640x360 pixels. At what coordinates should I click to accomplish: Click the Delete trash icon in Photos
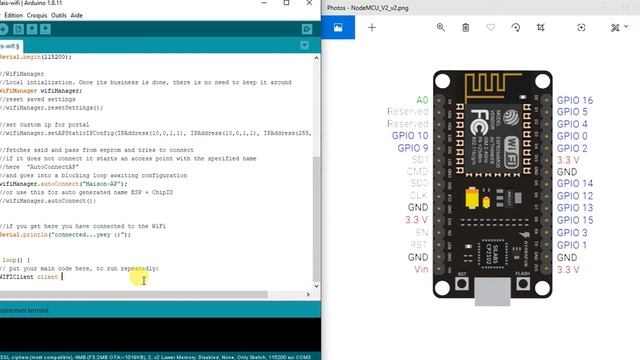[465, 27]
